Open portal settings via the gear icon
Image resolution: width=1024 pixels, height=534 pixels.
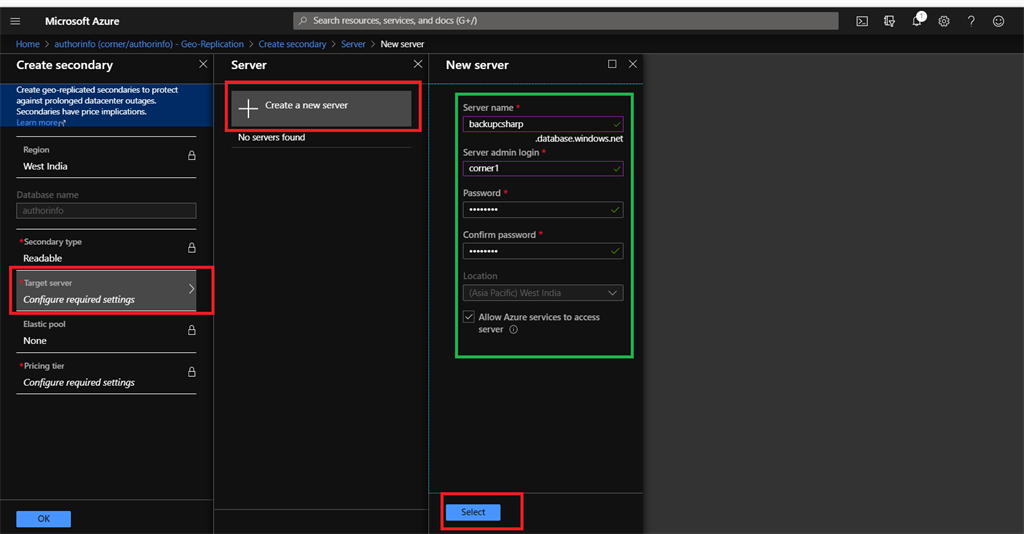coord(944,21)
